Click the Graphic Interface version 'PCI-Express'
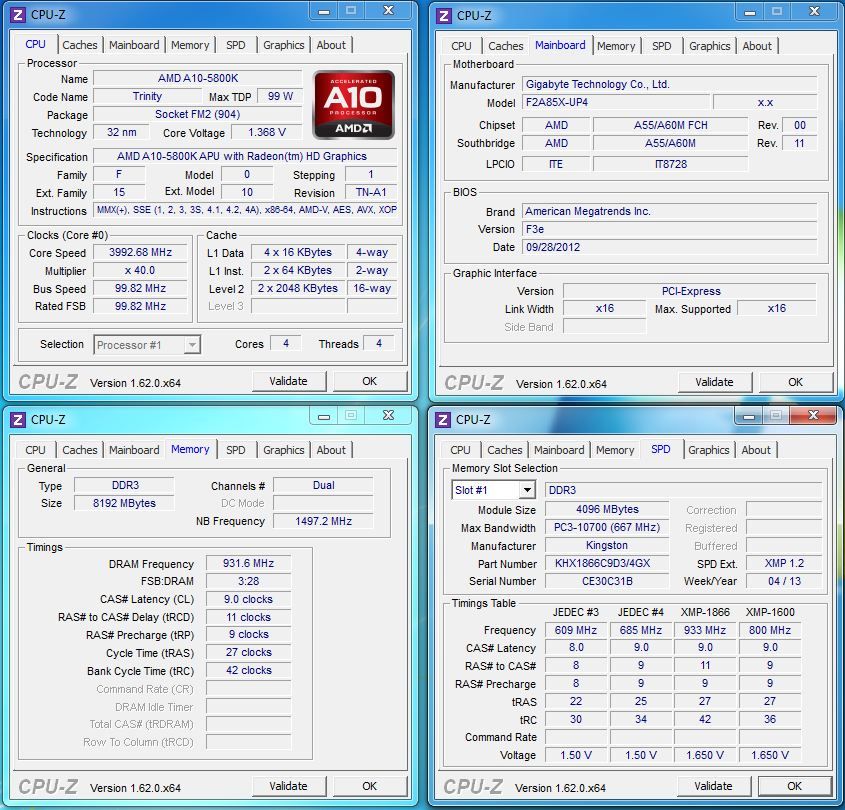This screenshot has width=845, height=810. coord(690,291)
